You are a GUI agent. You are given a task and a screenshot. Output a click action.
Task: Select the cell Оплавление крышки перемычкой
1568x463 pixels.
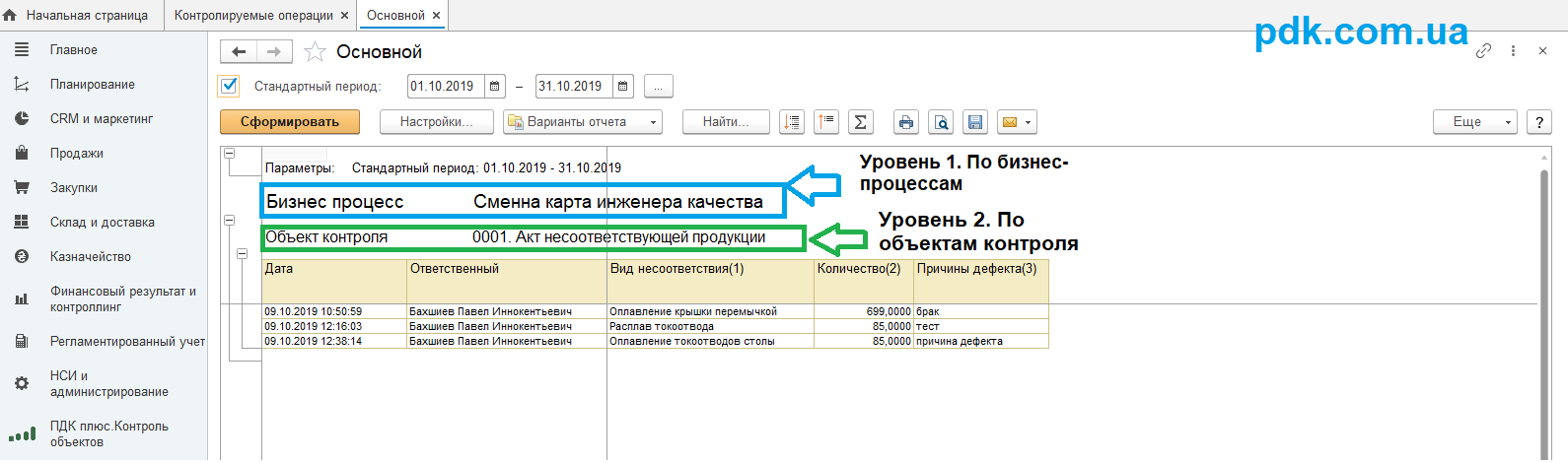pos(710,311)
